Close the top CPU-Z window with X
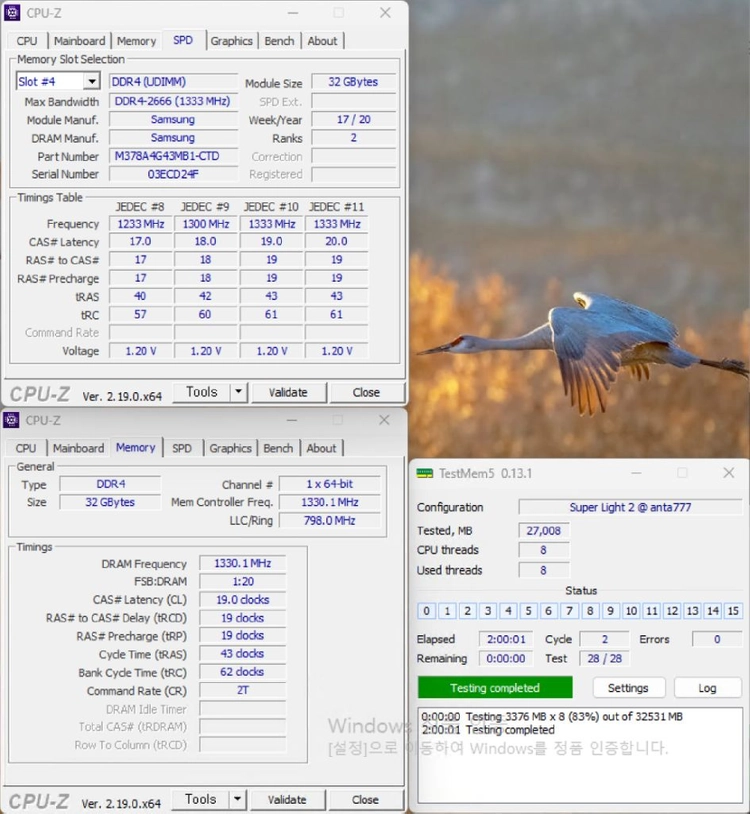 point(385,12)
